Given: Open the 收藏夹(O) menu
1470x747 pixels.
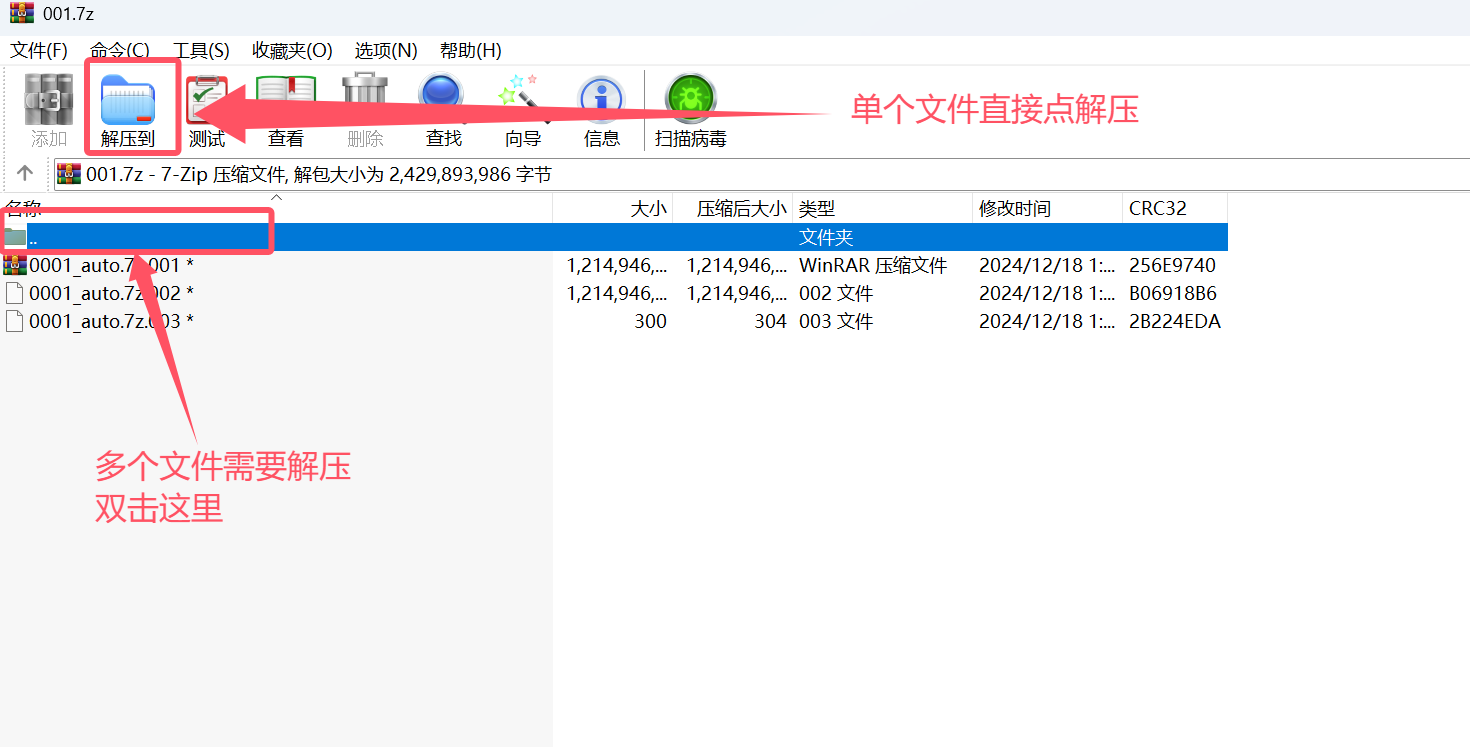Looking at the screenshot, I should [x=292, y=50].
